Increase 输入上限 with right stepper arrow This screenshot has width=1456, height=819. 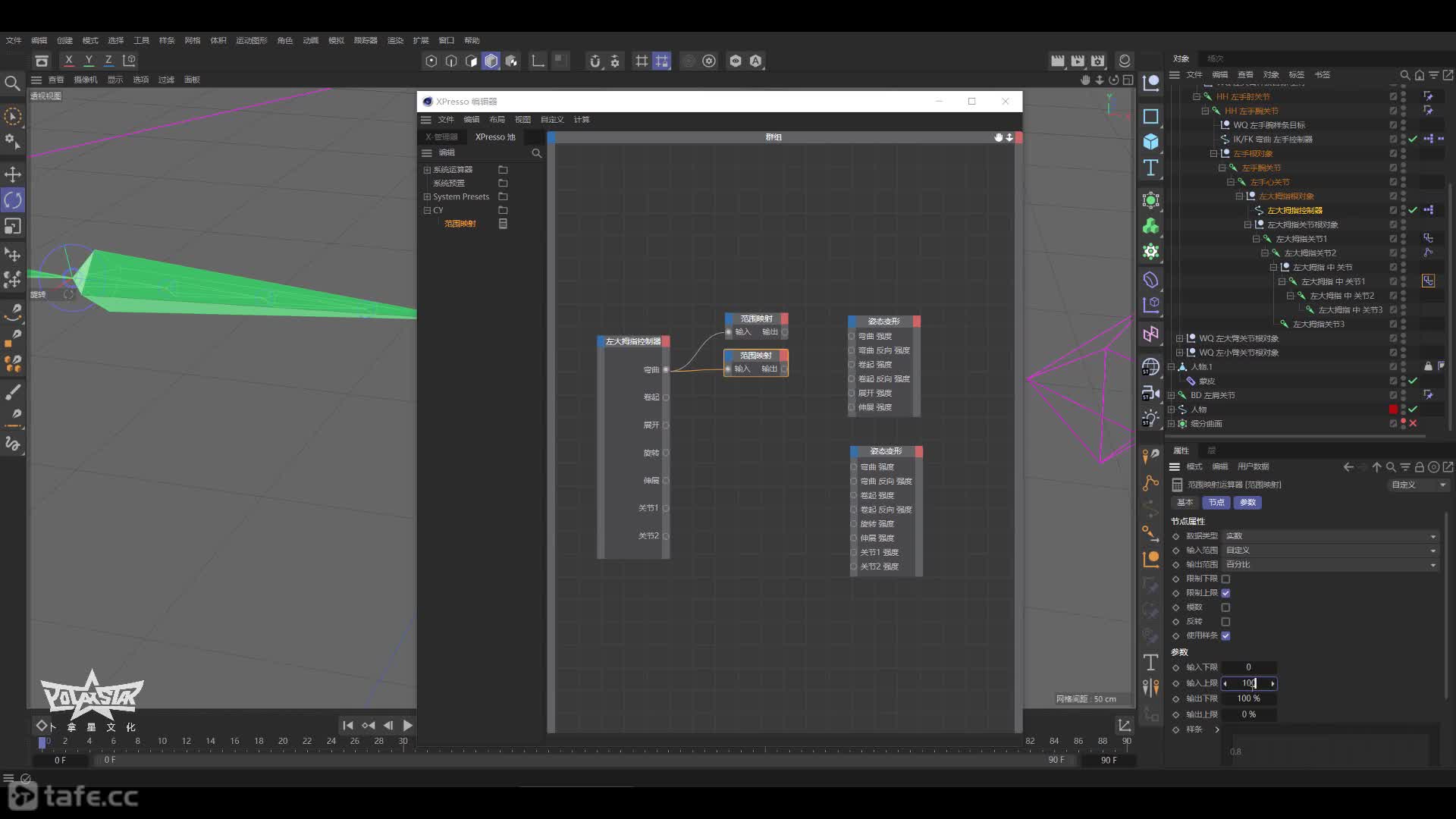pyautogui.click(x=1272, y=684)
